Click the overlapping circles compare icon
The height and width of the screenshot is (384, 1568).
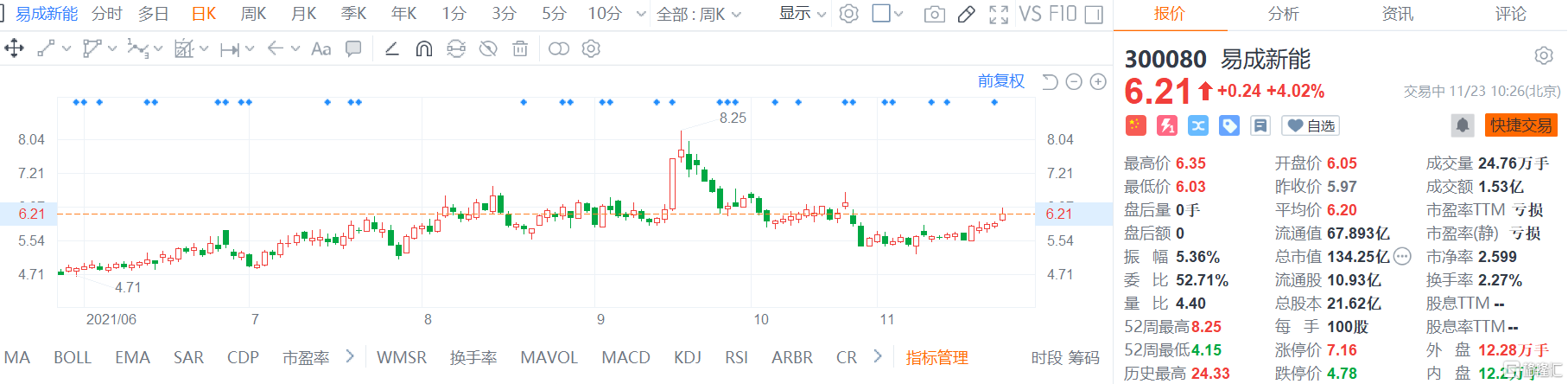coord(559,48)
